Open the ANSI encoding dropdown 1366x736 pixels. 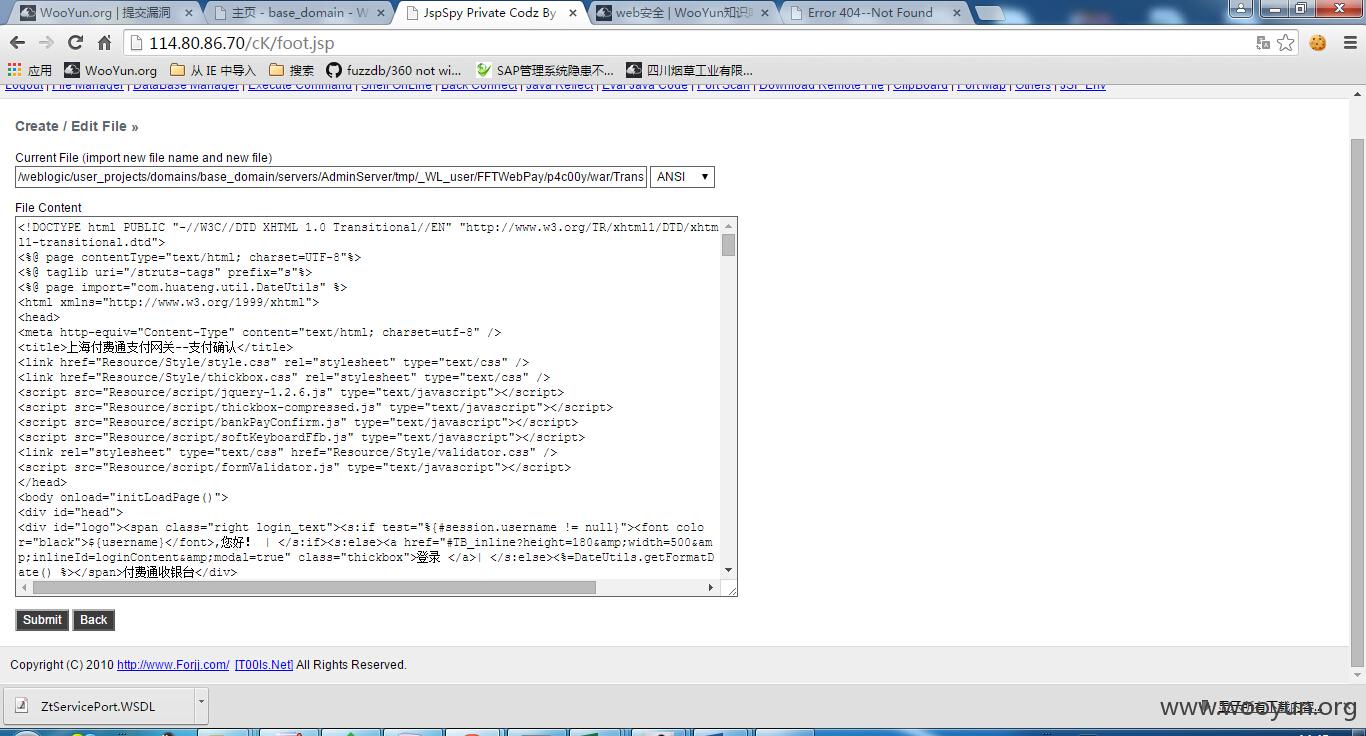tap(682, 177)
